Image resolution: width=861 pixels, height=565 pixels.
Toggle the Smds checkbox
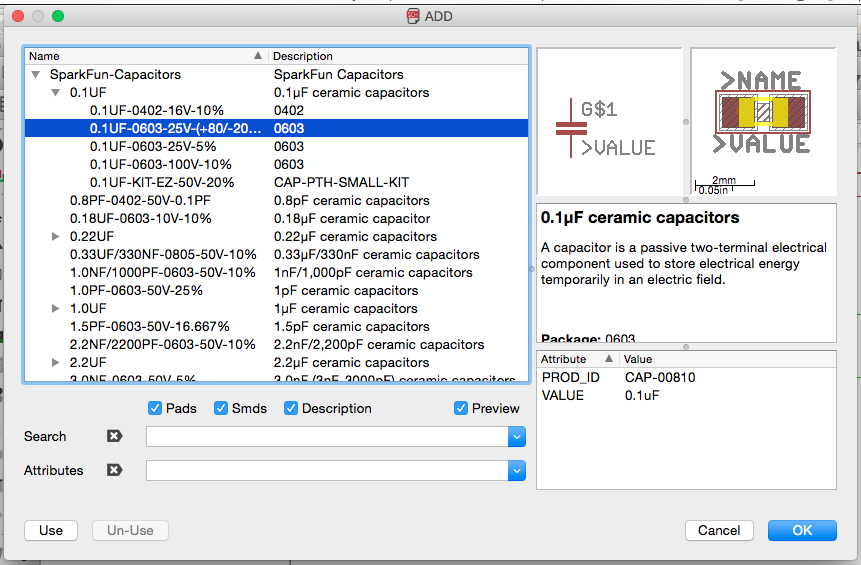(221, 408)
